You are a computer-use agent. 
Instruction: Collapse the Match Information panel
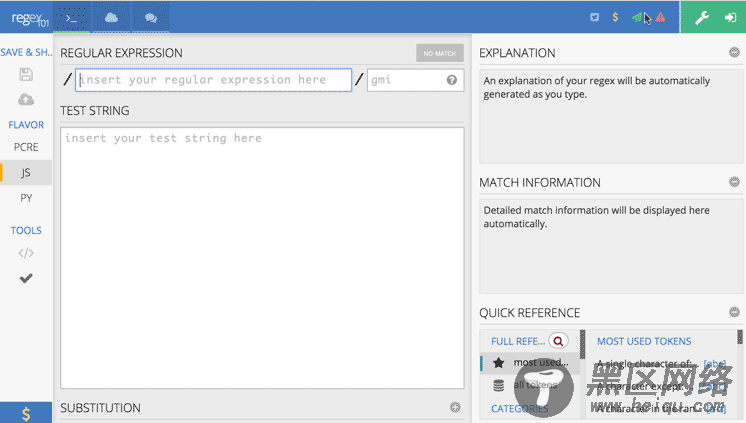coord(734,182)
